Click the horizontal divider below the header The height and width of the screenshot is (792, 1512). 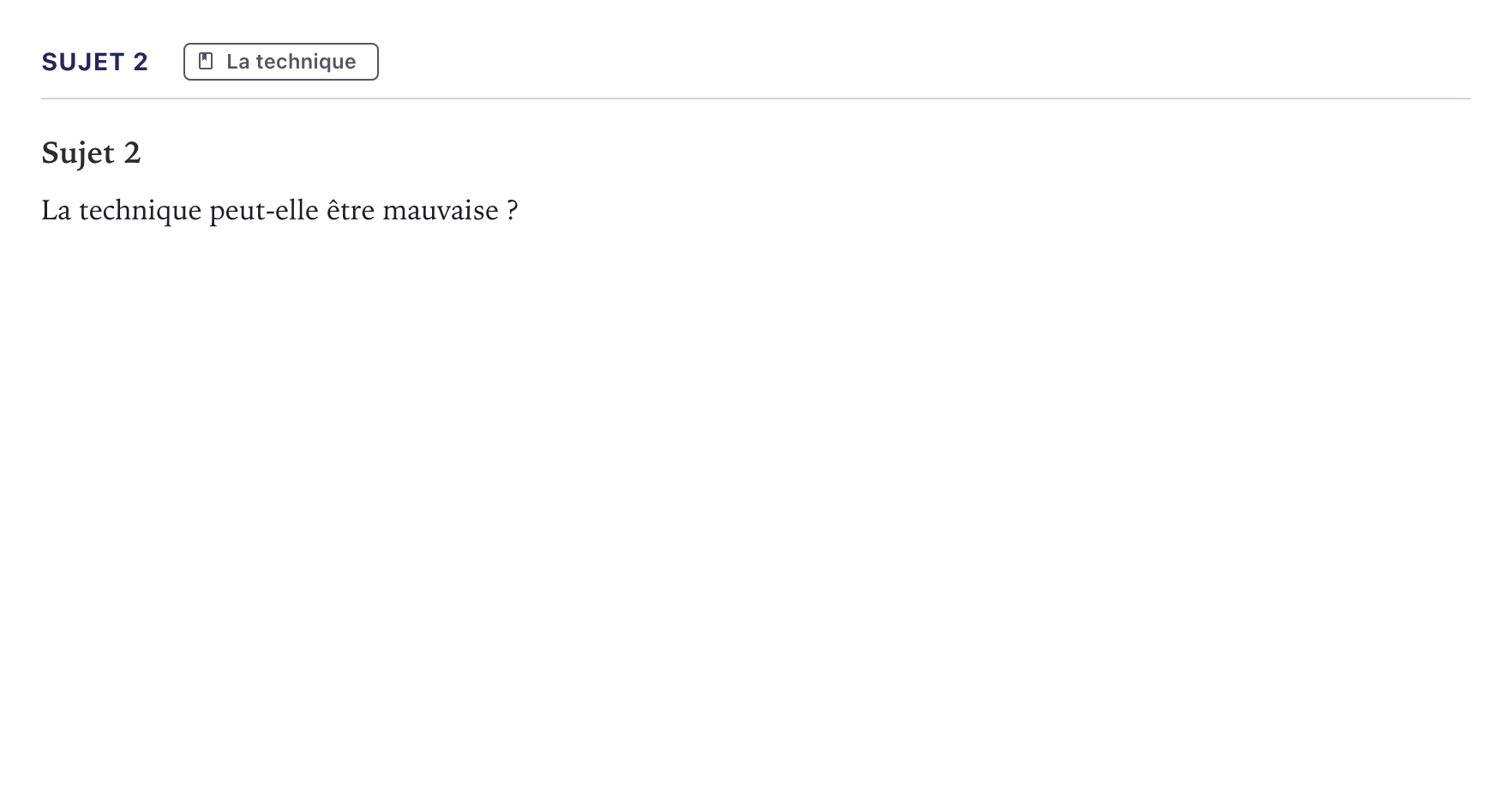tap(756, 99)
